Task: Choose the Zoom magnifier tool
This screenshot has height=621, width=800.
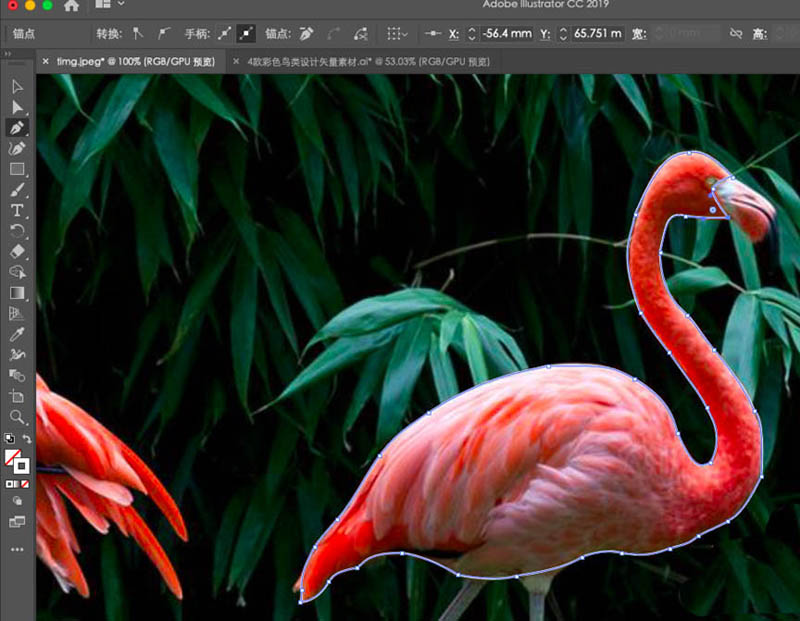Action: [17, 416]
